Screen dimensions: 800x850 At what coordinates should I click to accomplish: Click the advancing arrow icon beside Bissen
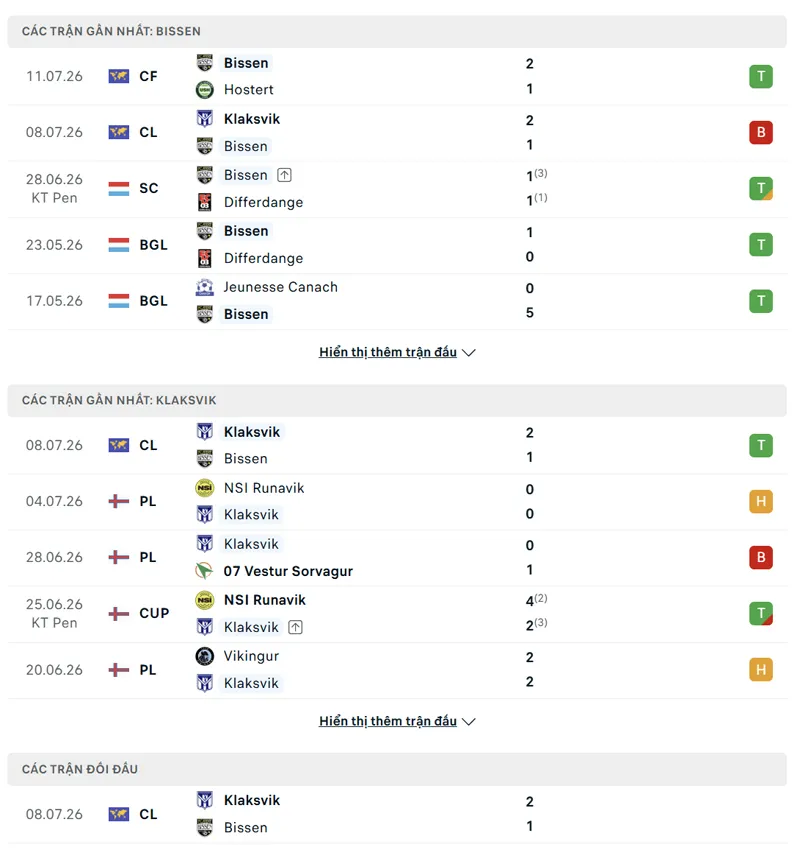point(285,175)
